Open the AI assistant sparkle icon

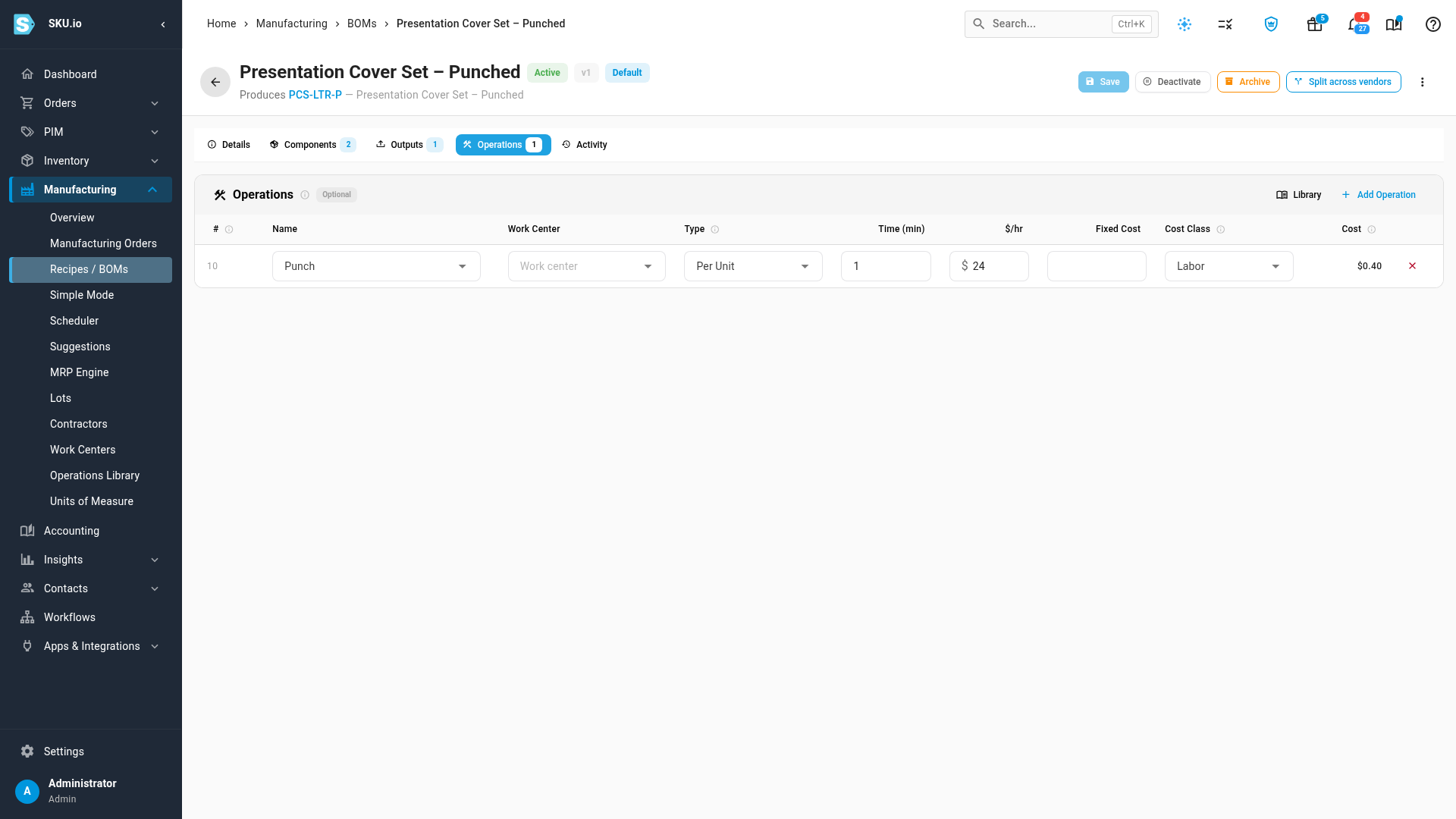[1185, 24]
